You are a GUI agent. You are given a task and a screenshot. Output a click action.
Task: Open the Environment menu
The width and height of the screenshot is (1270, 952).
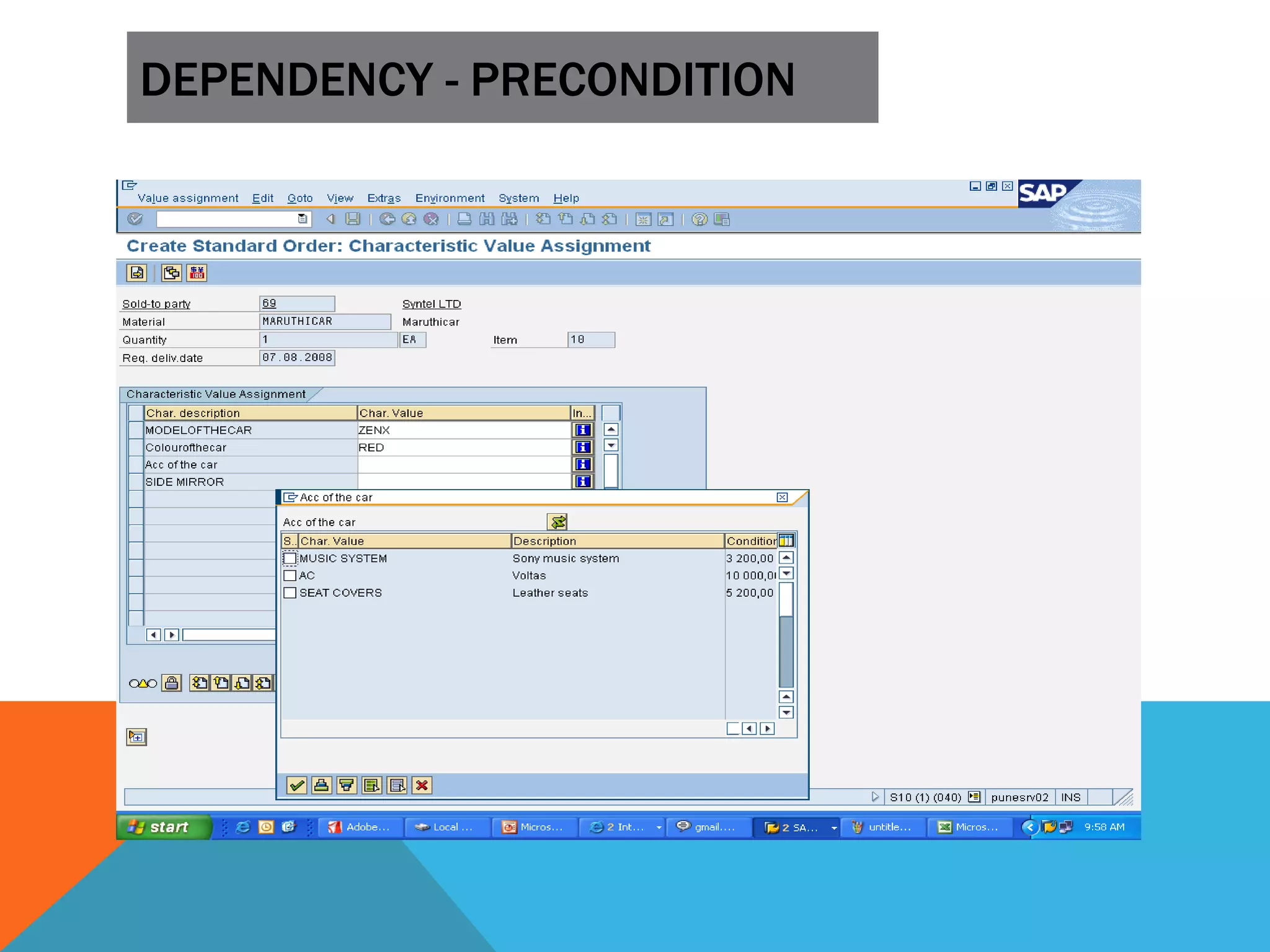450,198
